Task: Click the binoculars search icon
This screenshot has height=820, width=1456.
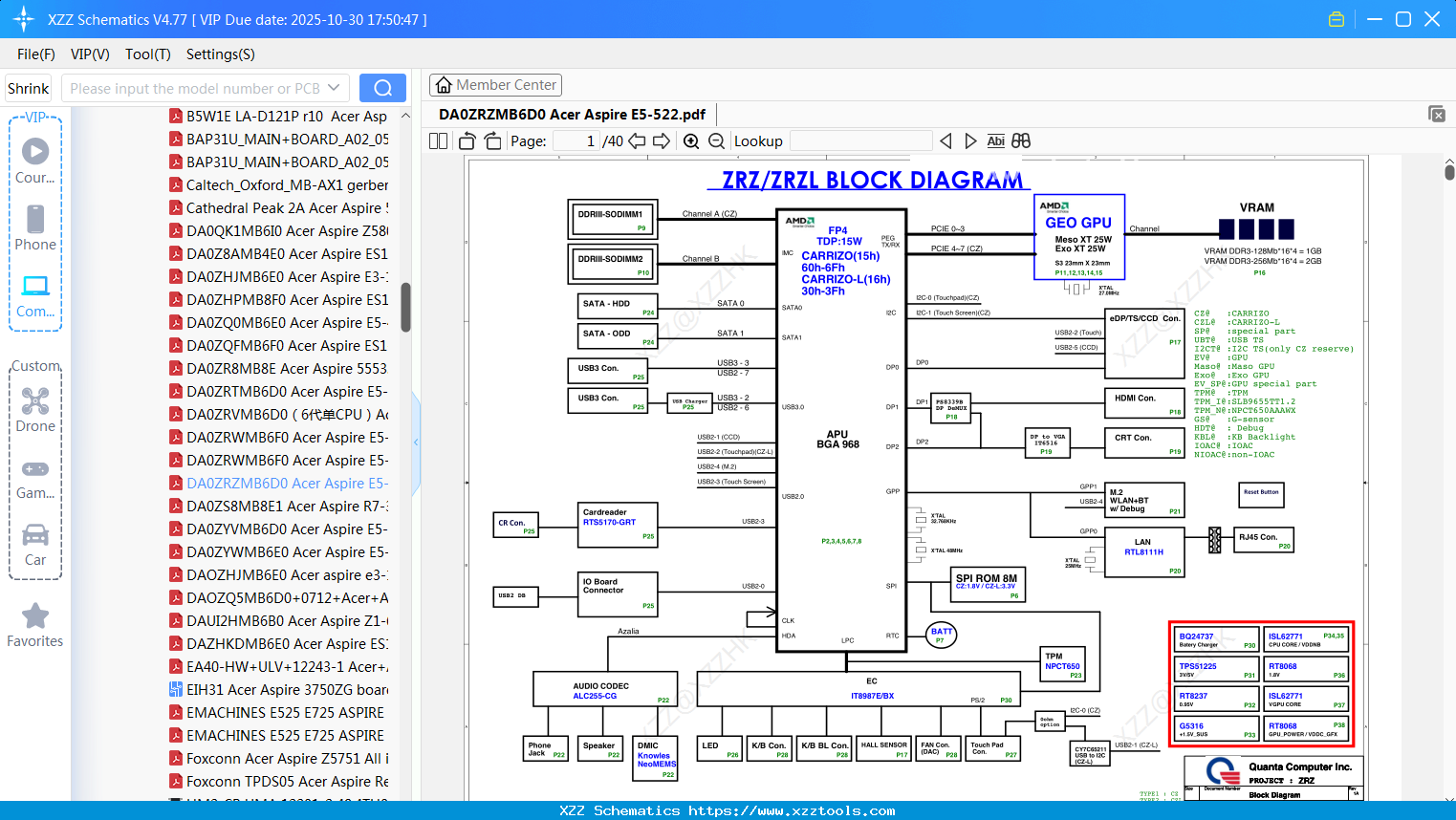Action: coord(1021,141)
